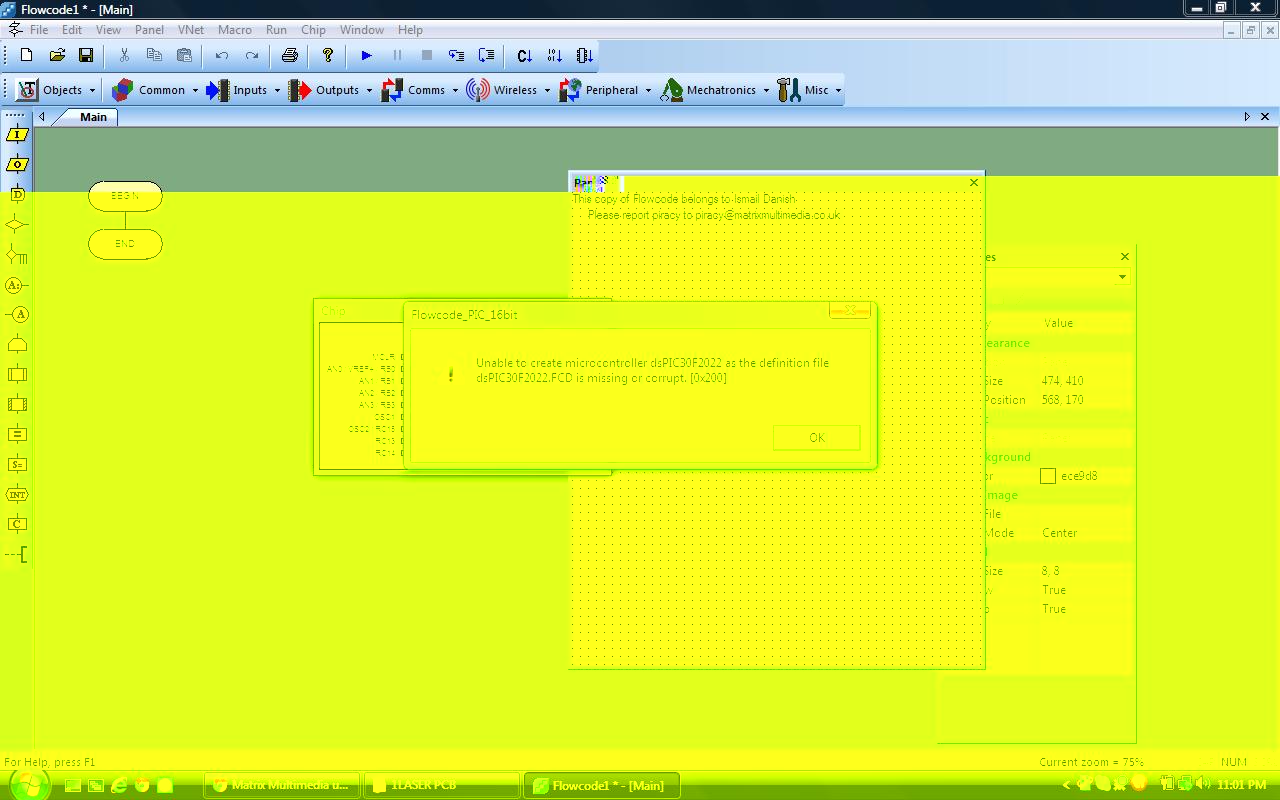Select the Switch flowchart icon
This screenshot has height=800, width=1280.
[x=17, y=254]
